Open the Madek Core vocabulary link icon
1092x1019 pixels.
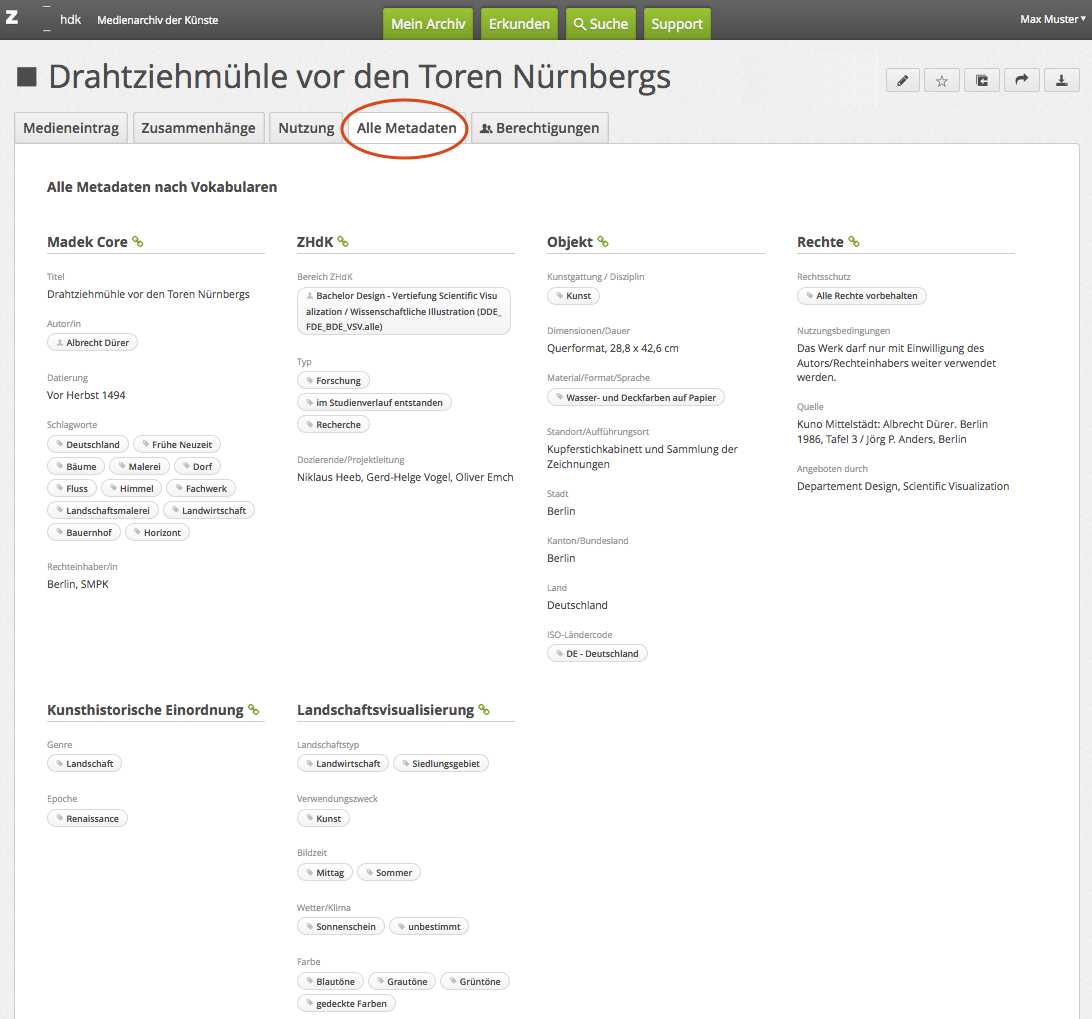138,242
